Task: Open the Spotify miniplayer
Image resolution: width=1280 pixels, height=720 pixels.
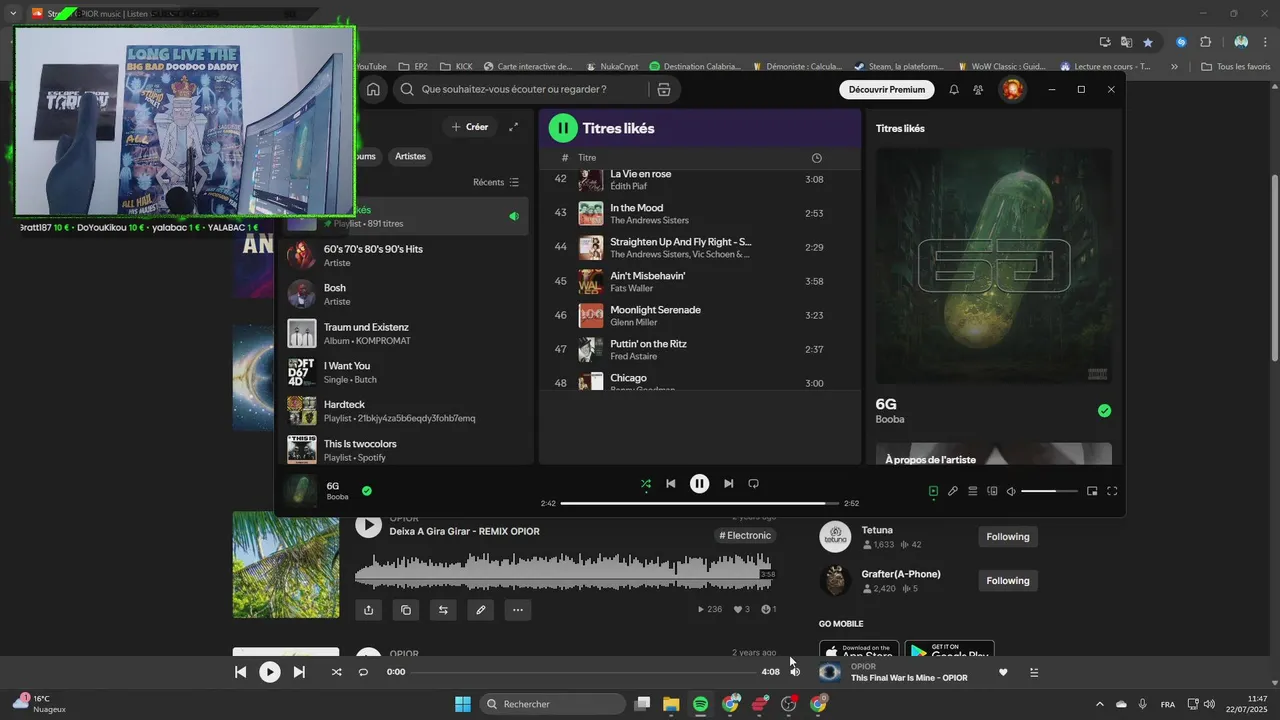Action: click(x=1092, y=491)
